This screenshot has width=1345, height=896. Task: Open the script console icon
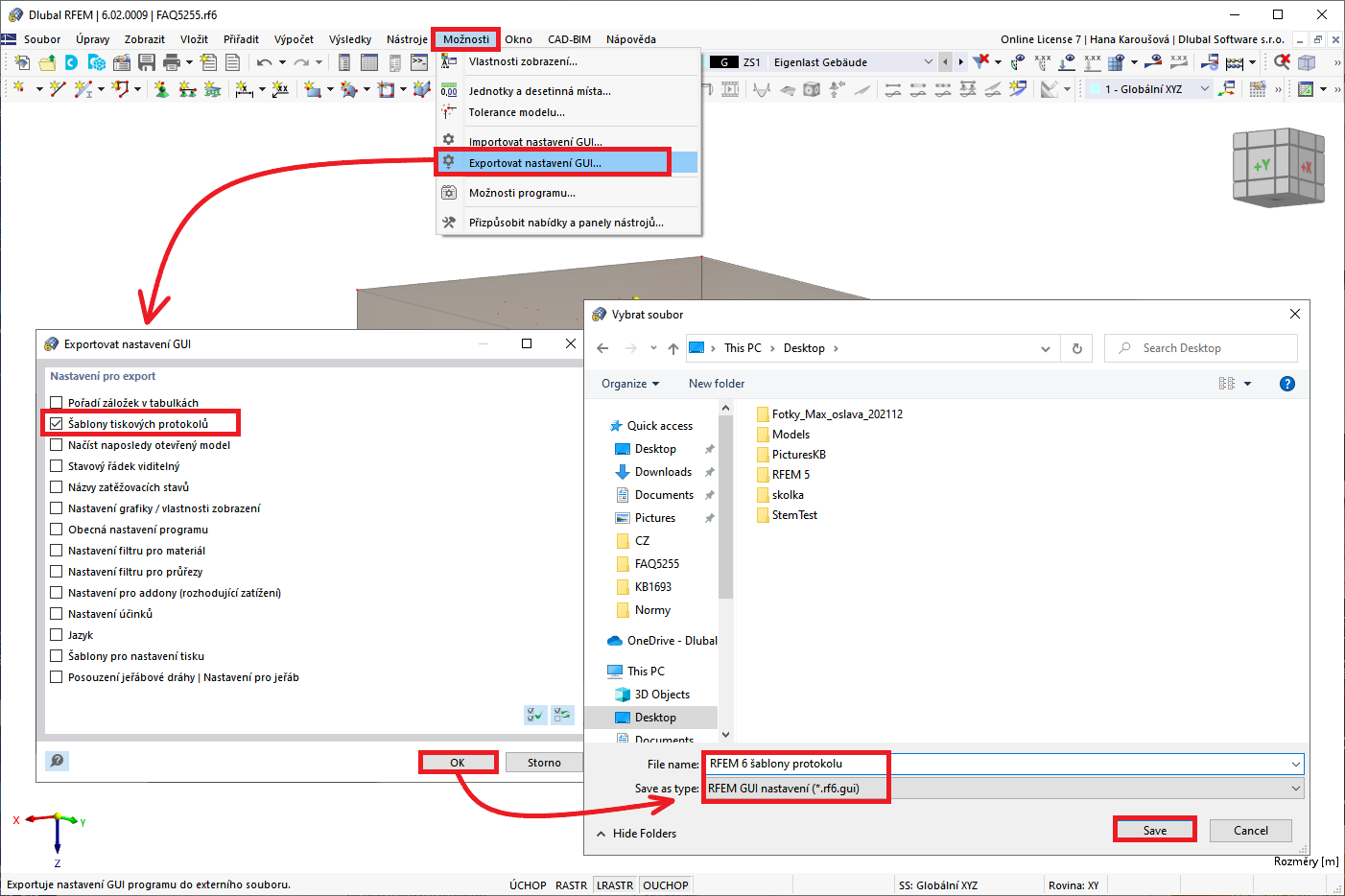pos(419,62)
